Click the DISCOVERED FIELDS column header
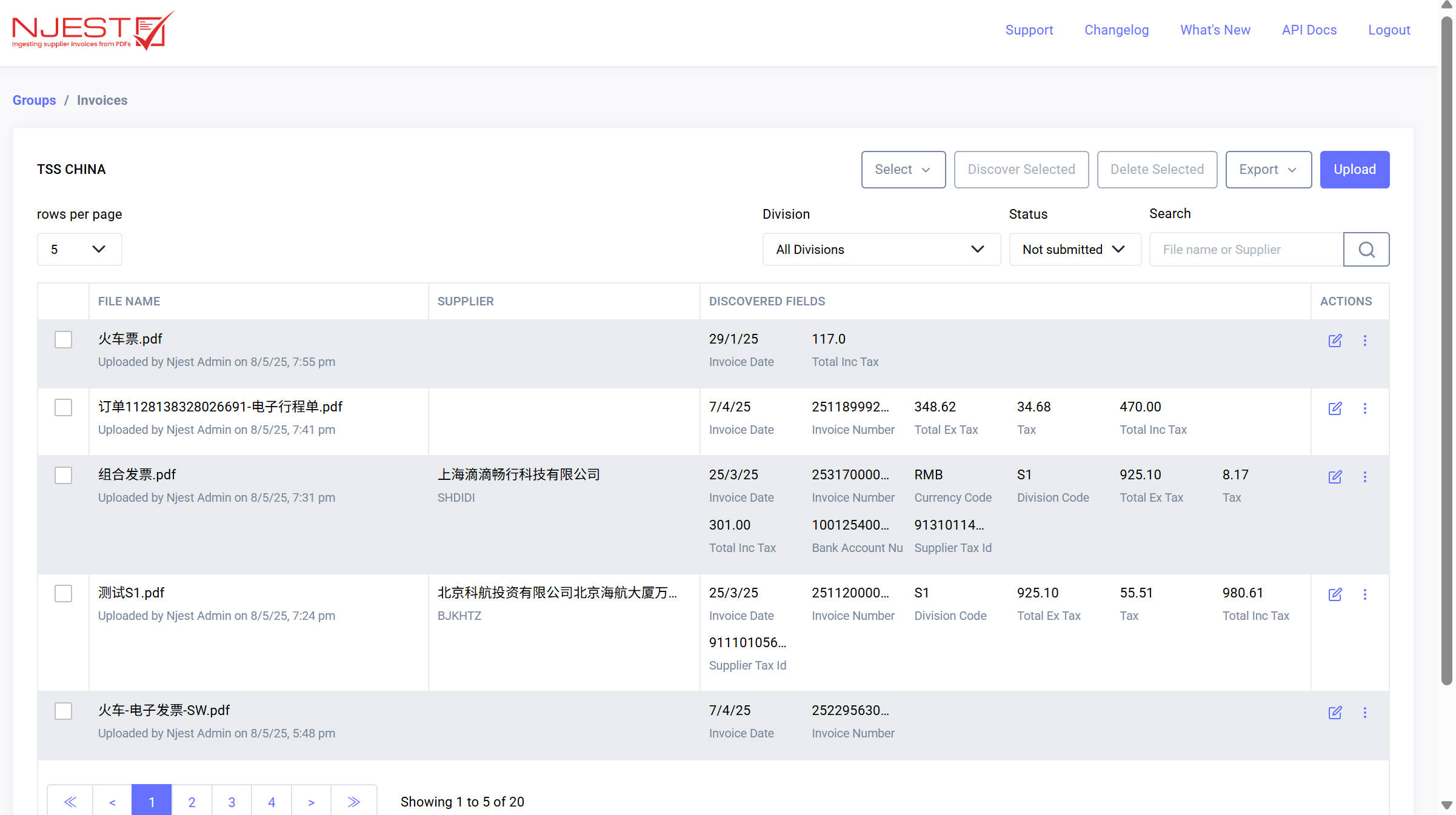 pos(767,301)
